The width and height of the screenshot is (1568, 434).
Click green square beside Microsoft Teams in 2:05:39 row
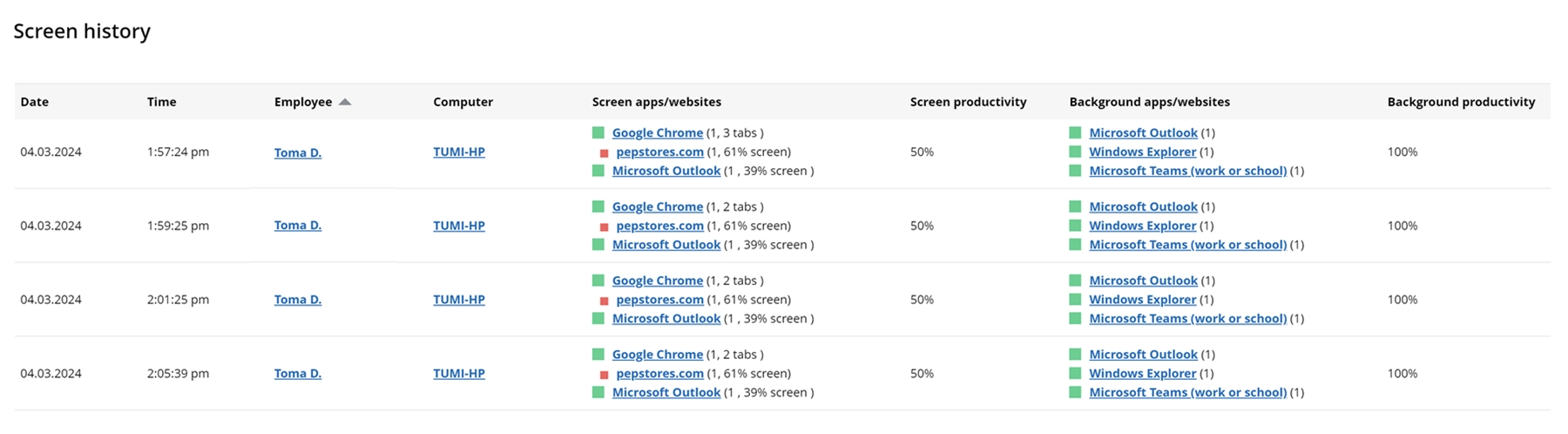click(x=1075, y=392)
